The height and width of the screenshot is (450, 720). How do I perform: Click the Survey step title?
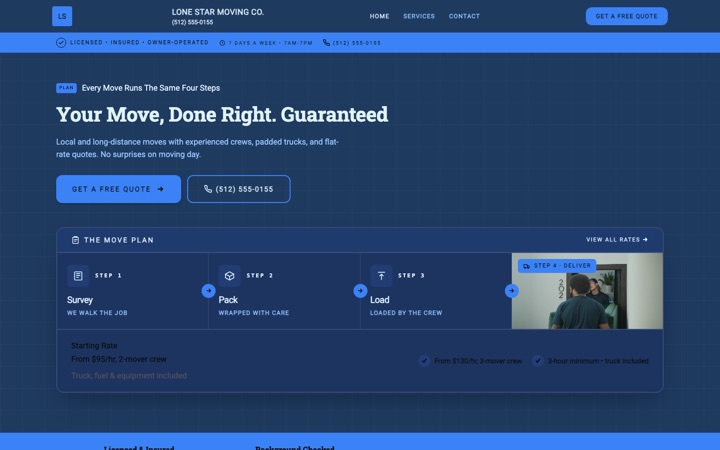click(80, 300)
